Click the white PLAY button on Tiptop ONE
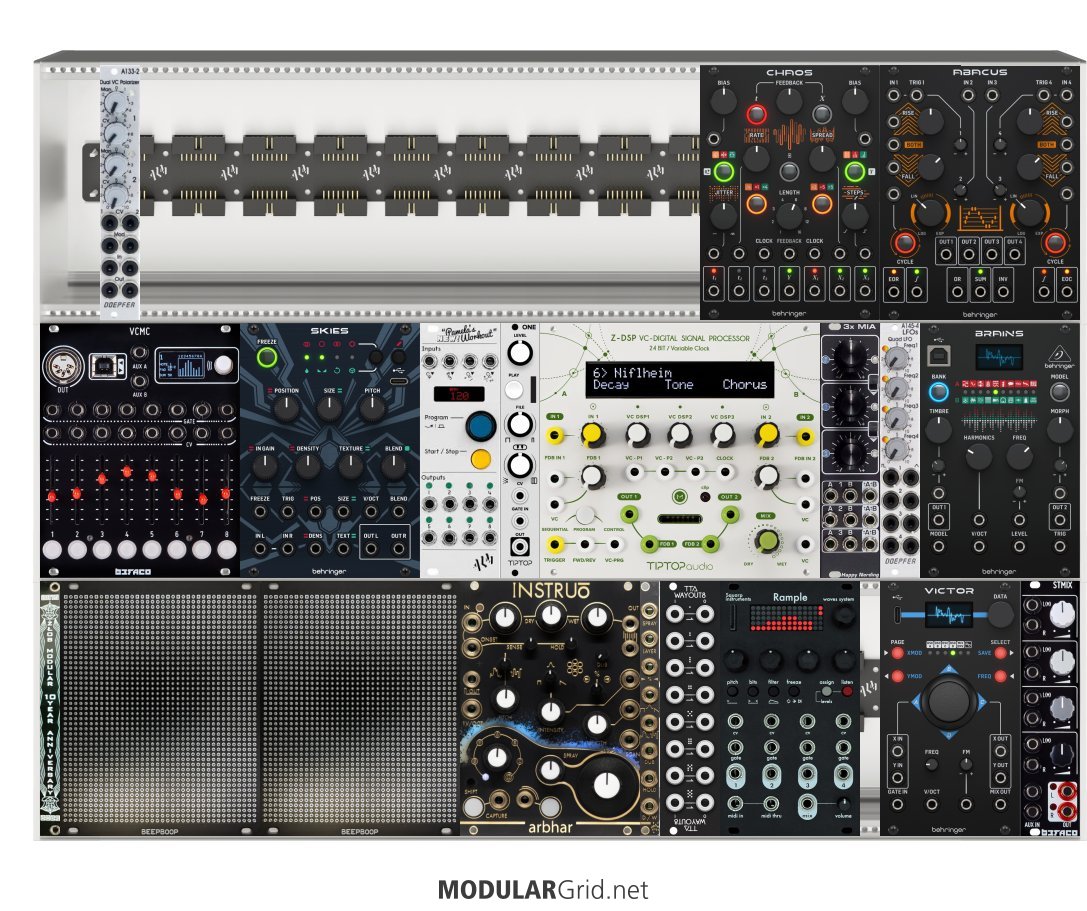The width and height of the screenshot is (1087, 911). tap(514, 390)
